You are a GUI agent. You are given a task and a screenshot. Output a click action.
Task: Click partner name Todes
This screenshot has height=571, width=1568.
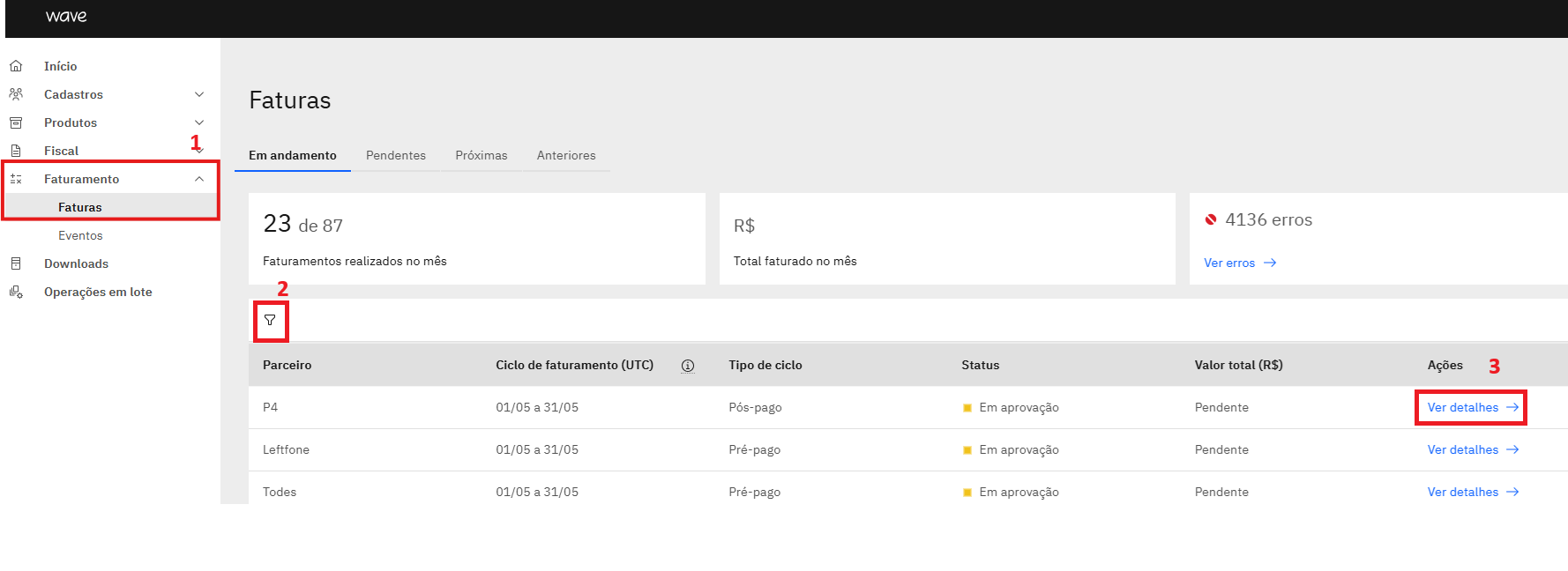tap(280, 492)
